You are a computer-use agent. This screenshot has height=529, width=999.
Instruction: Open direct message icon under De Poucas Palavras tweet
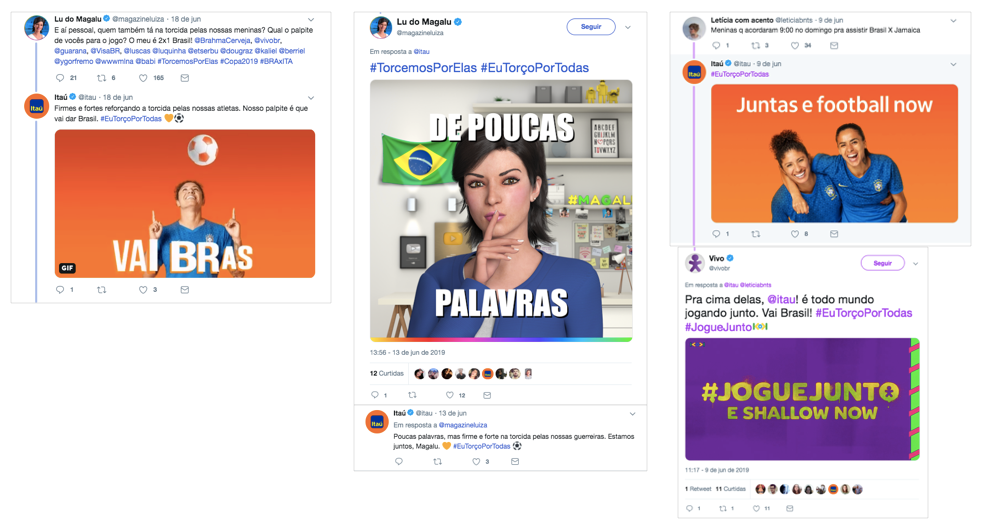(x=487, y=395)
